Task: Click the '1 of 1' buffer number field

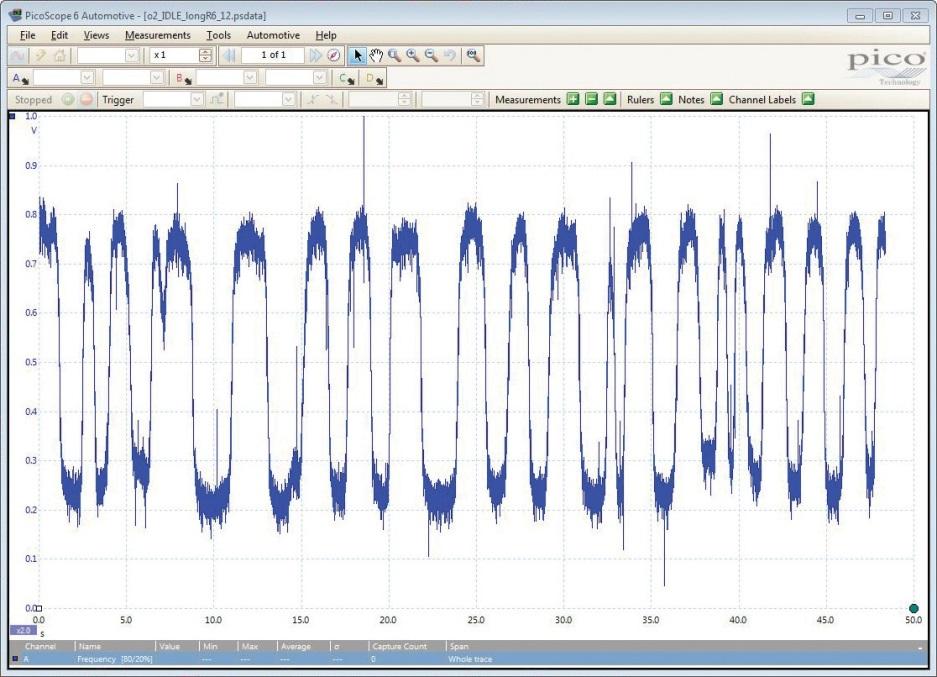Action: point(273,56)
